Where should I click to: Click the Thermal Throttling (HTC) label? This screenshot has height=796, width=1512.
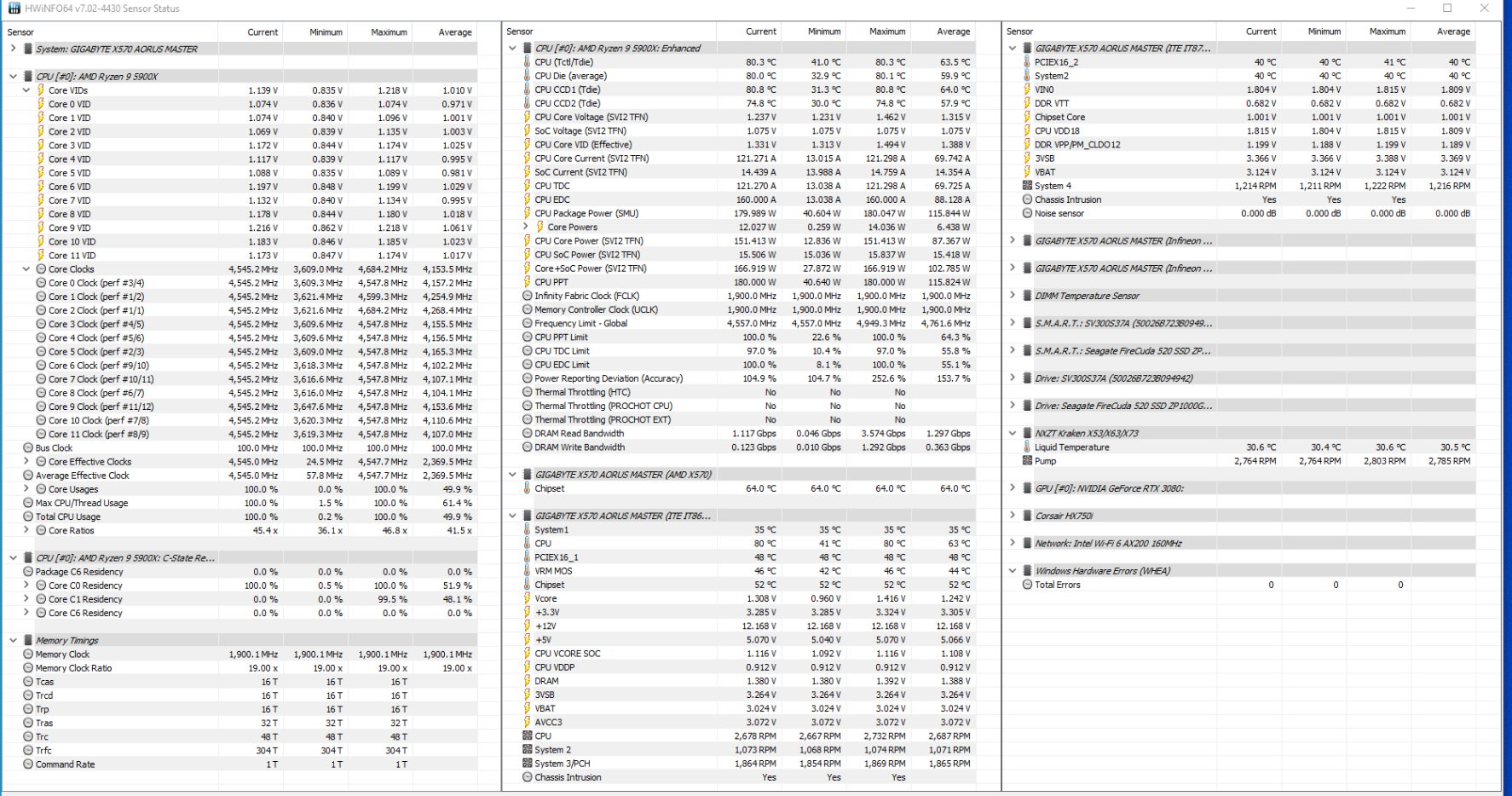(x=583, y=392)
